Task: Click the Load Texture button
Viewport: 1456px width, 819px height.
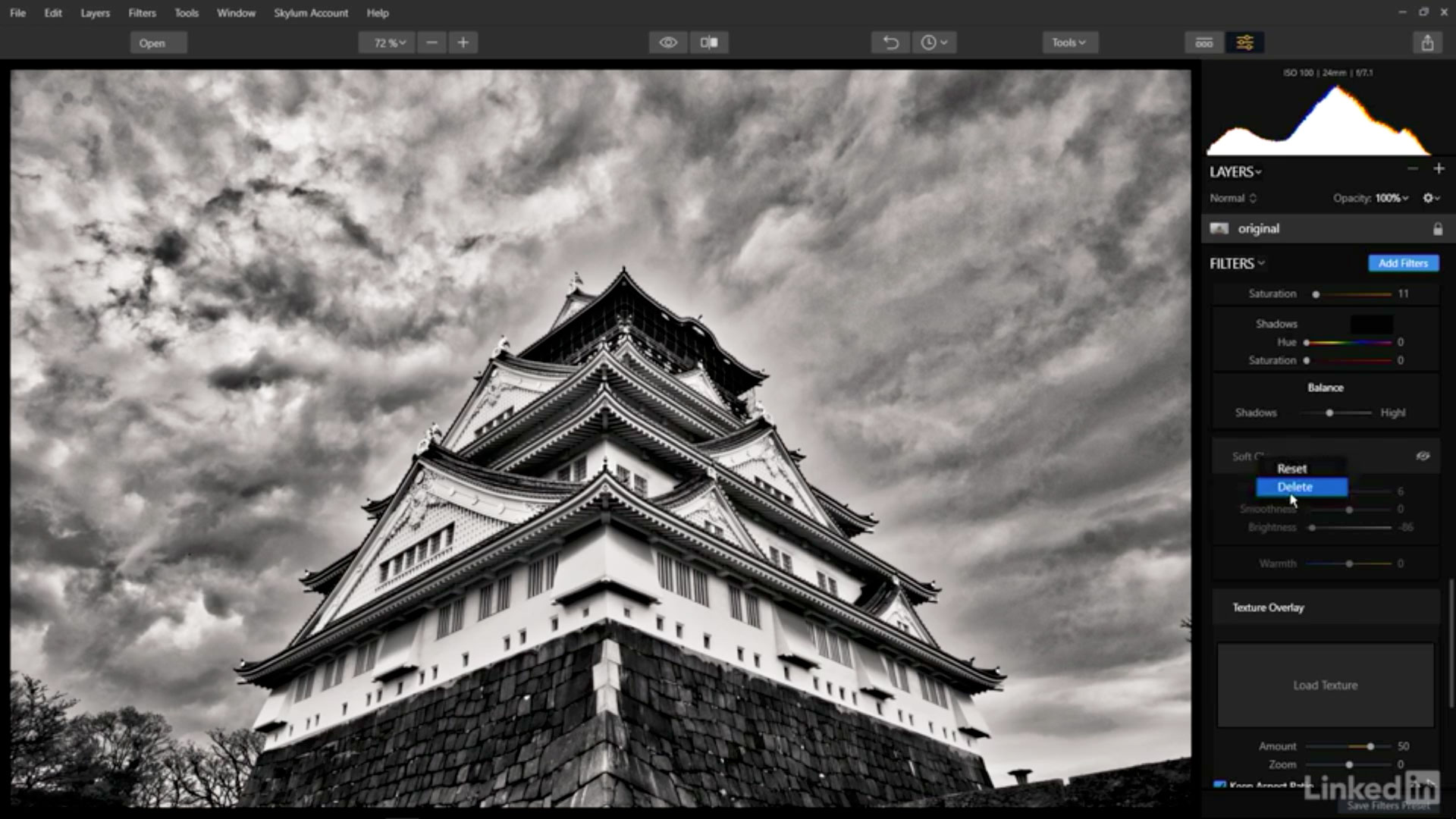Action: pos(1325,685)
